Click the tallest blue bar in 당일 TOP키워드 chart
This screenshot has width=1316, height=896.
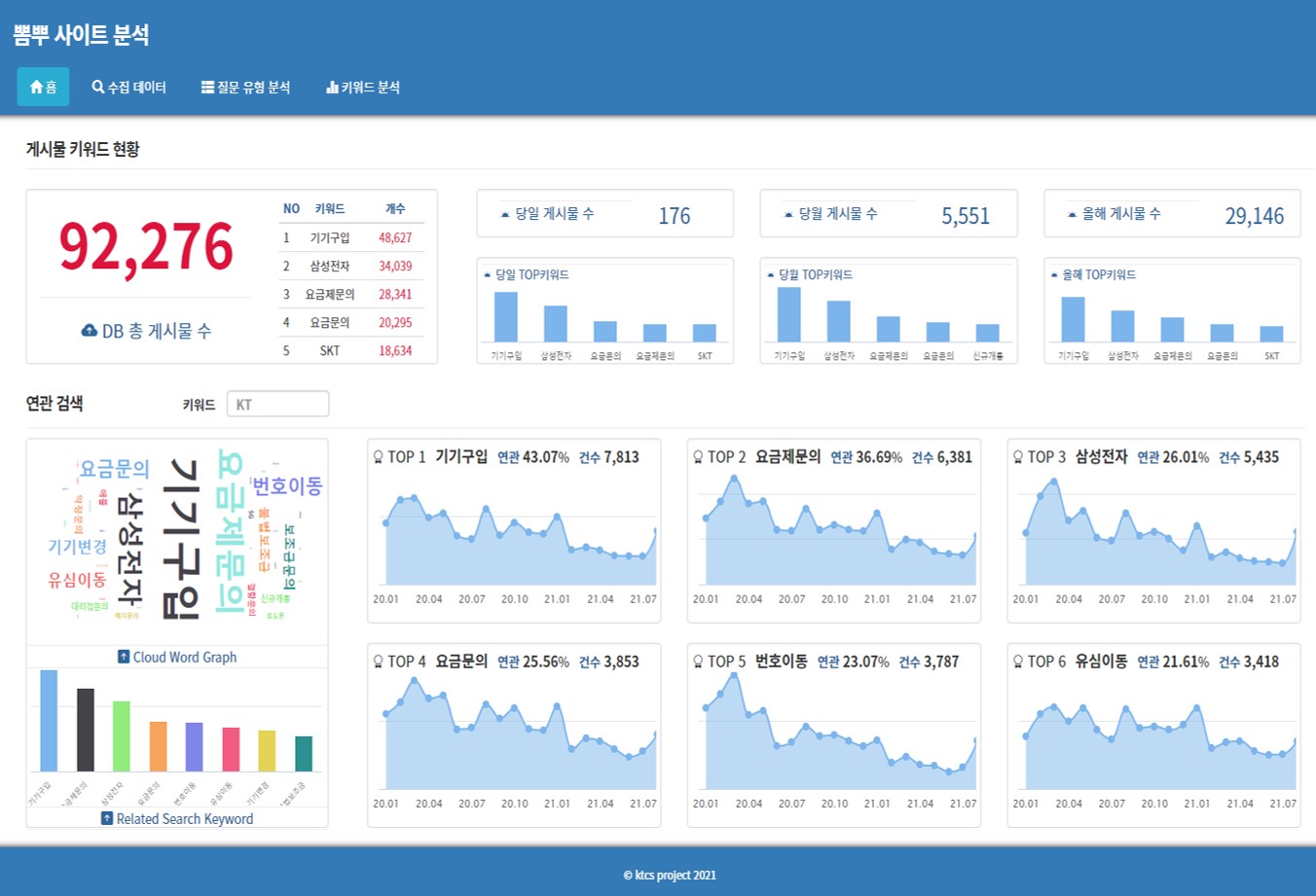tap(506, 316)
